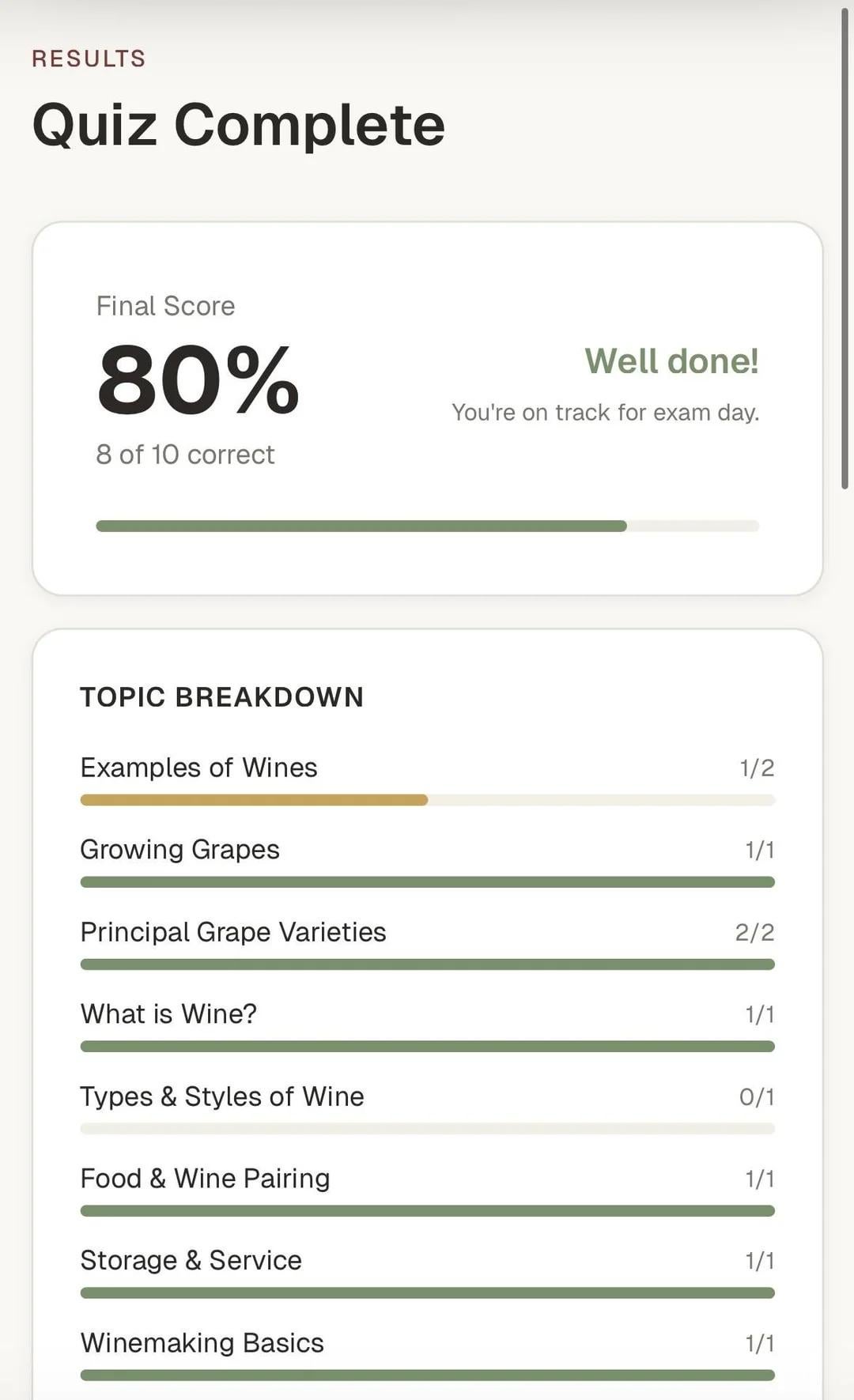Open the Principal Grape Varieties topic

point(233,932)
